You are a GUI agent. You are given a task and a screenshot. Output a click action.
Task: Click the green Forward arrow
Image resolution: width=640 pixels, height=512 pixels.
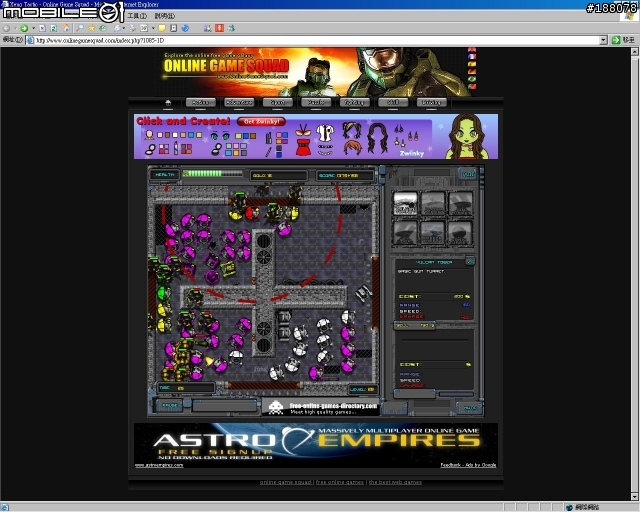tap(24, 28)
